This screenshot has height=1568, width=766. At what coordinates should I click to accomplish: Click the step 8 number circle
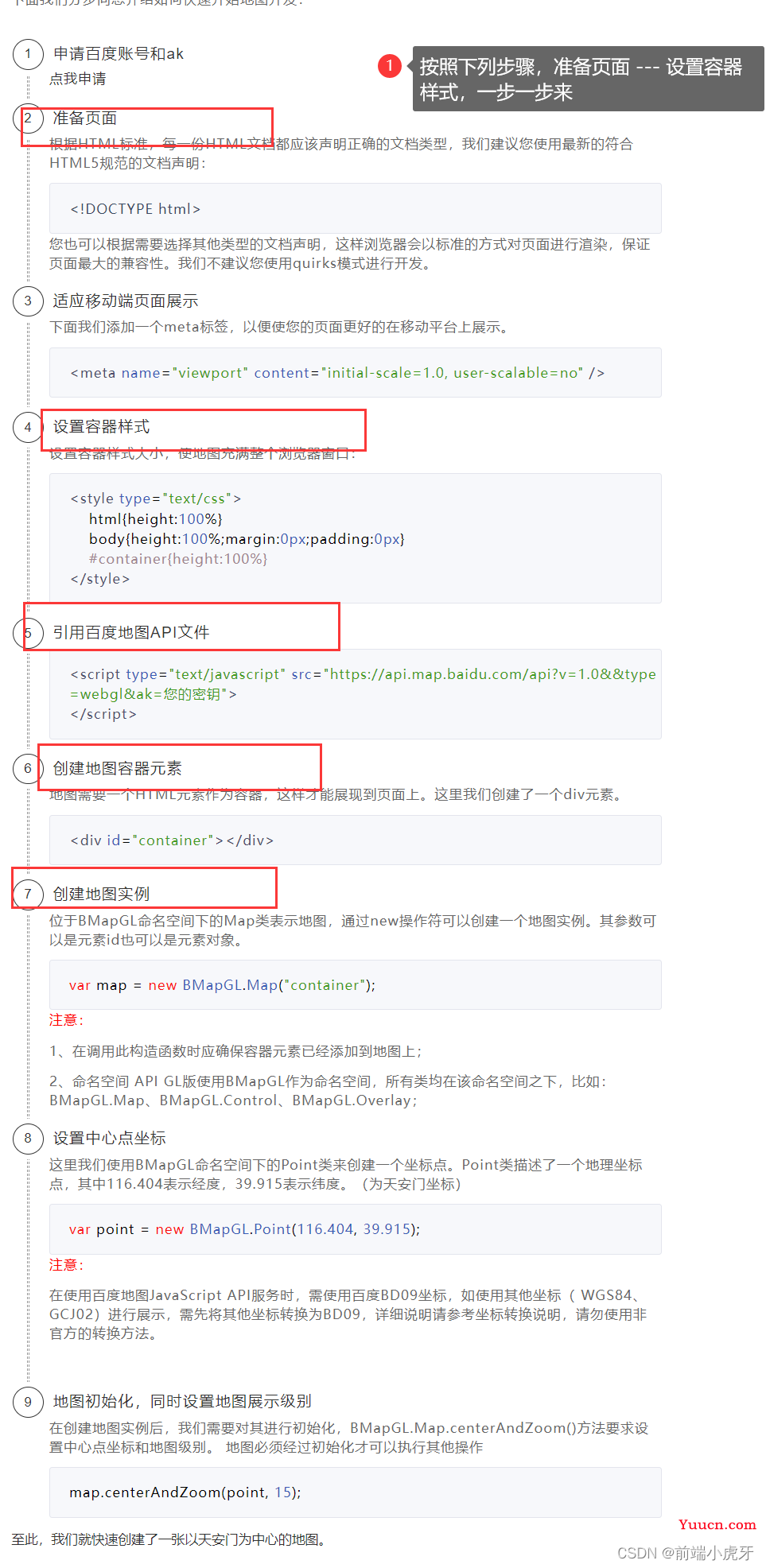point(28,1138)
